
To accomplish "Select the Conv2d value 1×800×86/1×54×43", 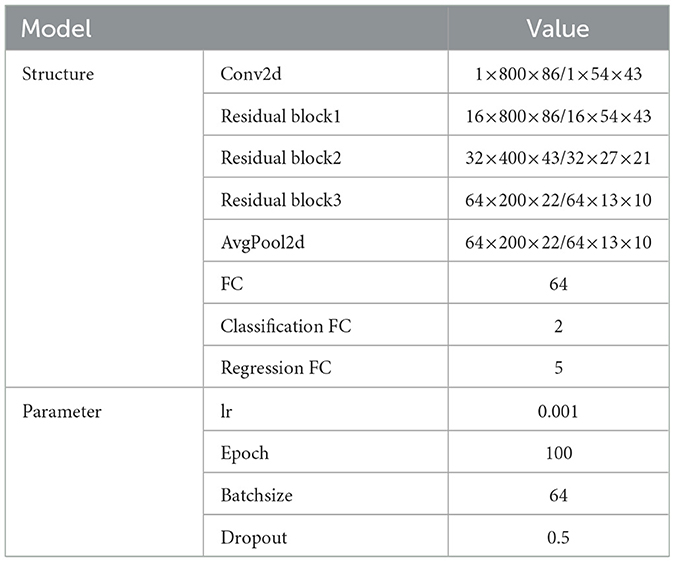I will 559,75.
